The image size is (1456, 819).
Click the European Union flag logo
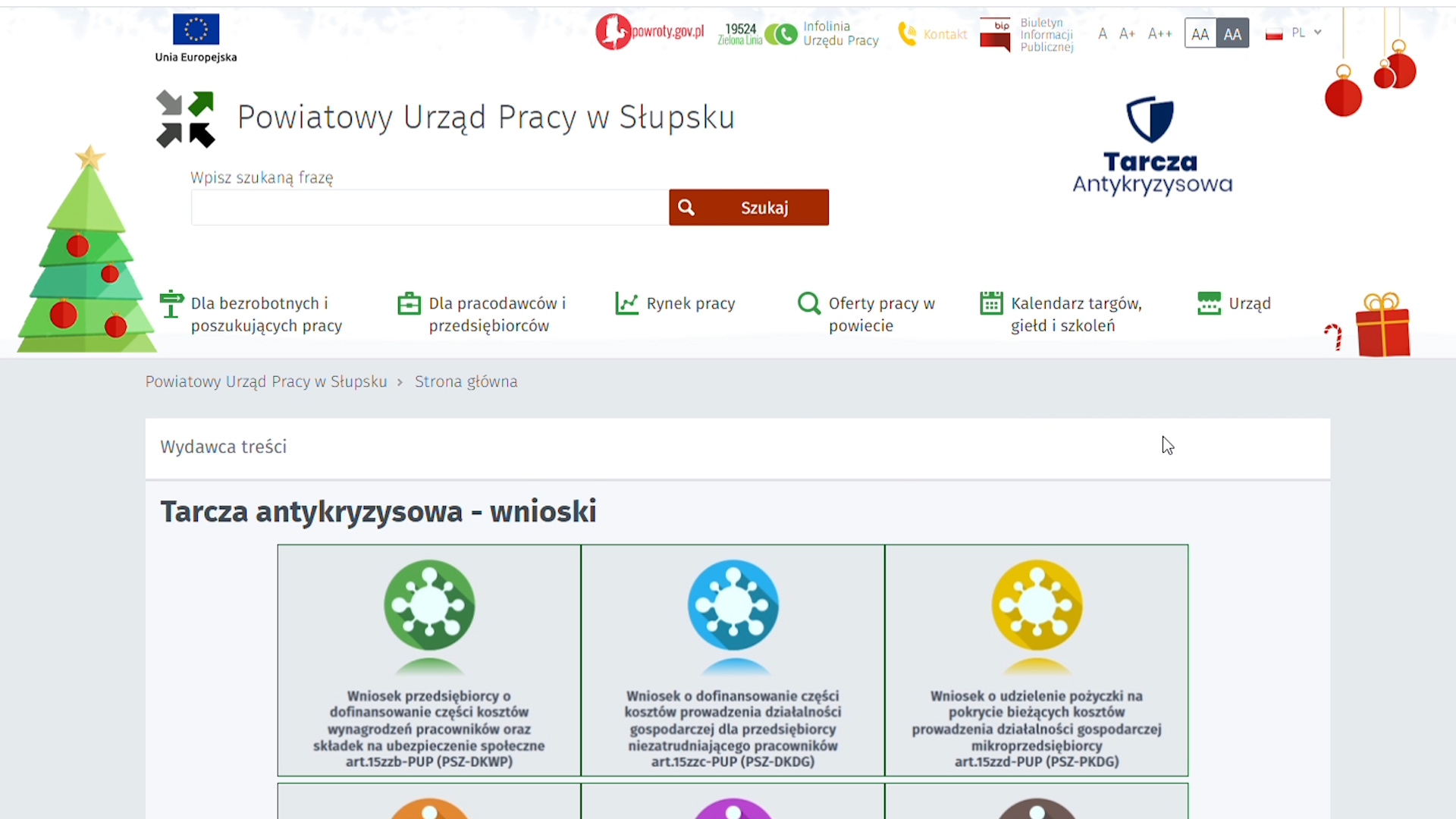(x=196, y=30)
